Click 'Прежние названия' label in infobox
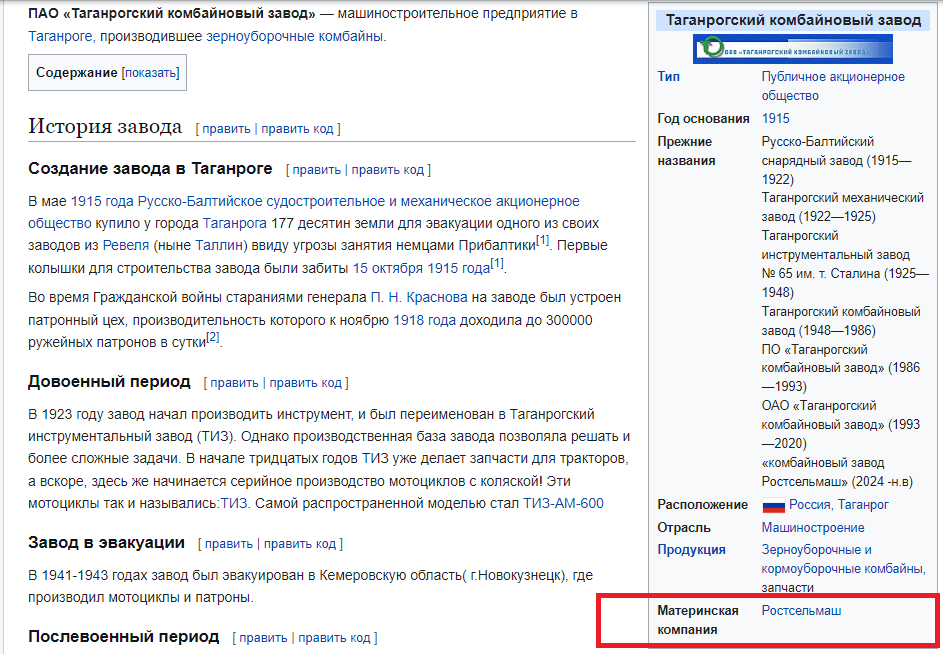 tap(686, 151)
